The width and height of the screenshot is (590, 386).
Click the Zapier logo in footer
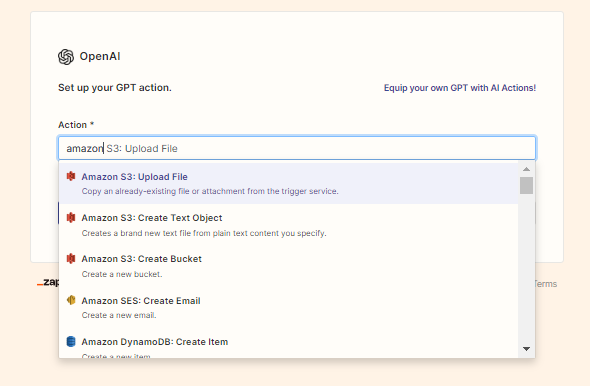tap(48, 282)
